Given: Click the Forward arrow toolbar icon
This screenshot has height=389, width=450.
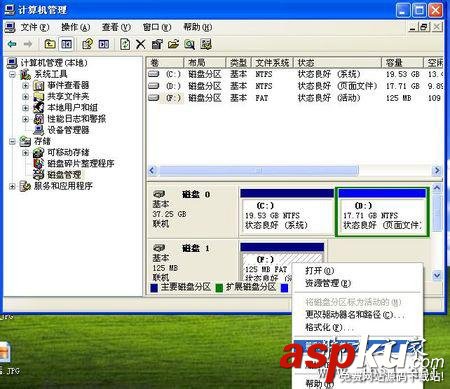Looking at the screenshot, I should [x=28, y=44].
